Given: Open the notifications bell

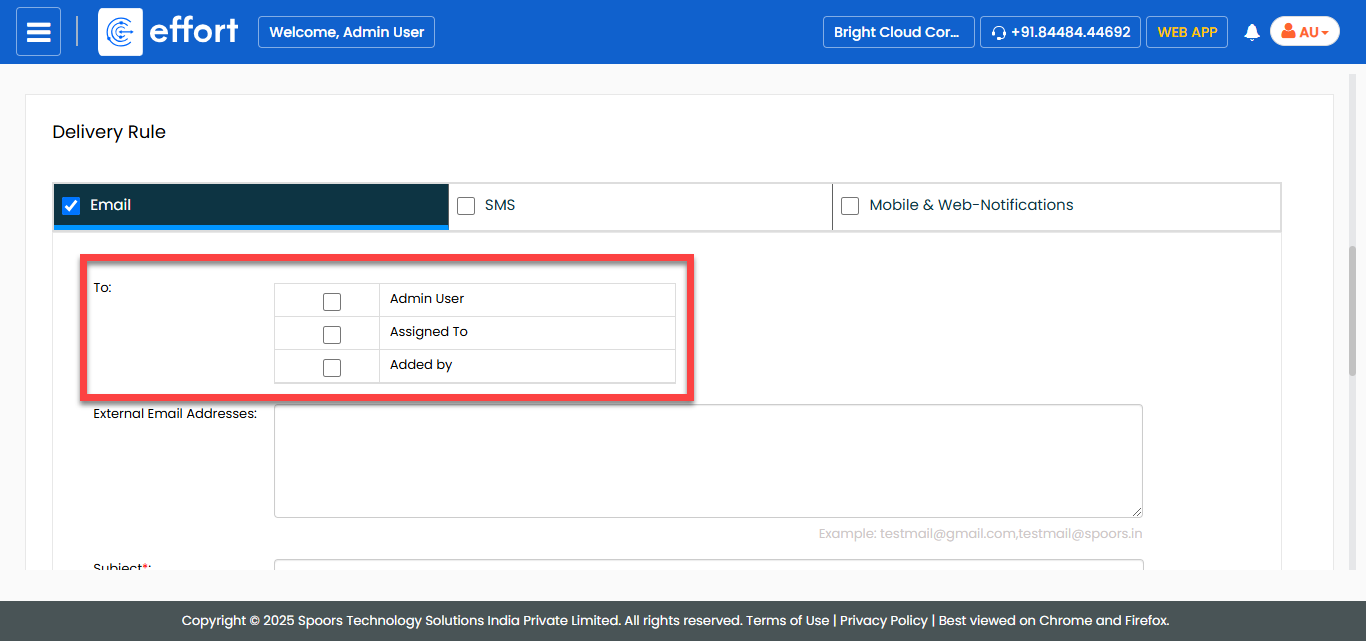Looking at the screenshot, I should tap(1251, 32).
